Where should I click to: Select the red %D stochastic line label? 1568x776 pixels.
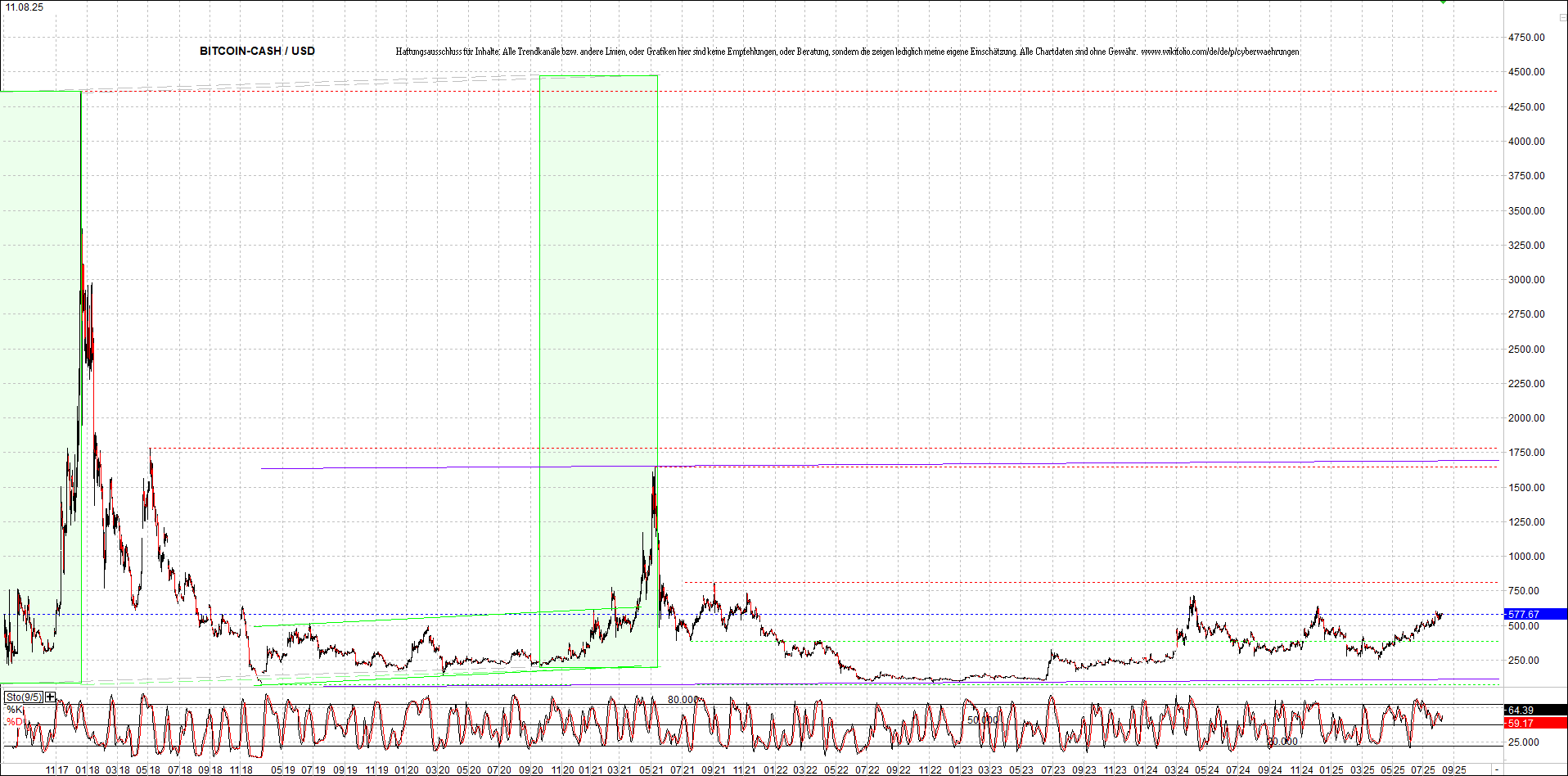click(16, 722)
